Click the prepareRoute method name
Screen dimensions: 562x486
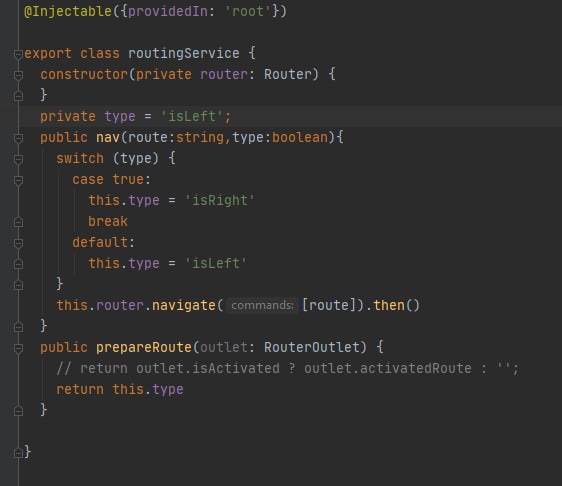coord(144,347)
